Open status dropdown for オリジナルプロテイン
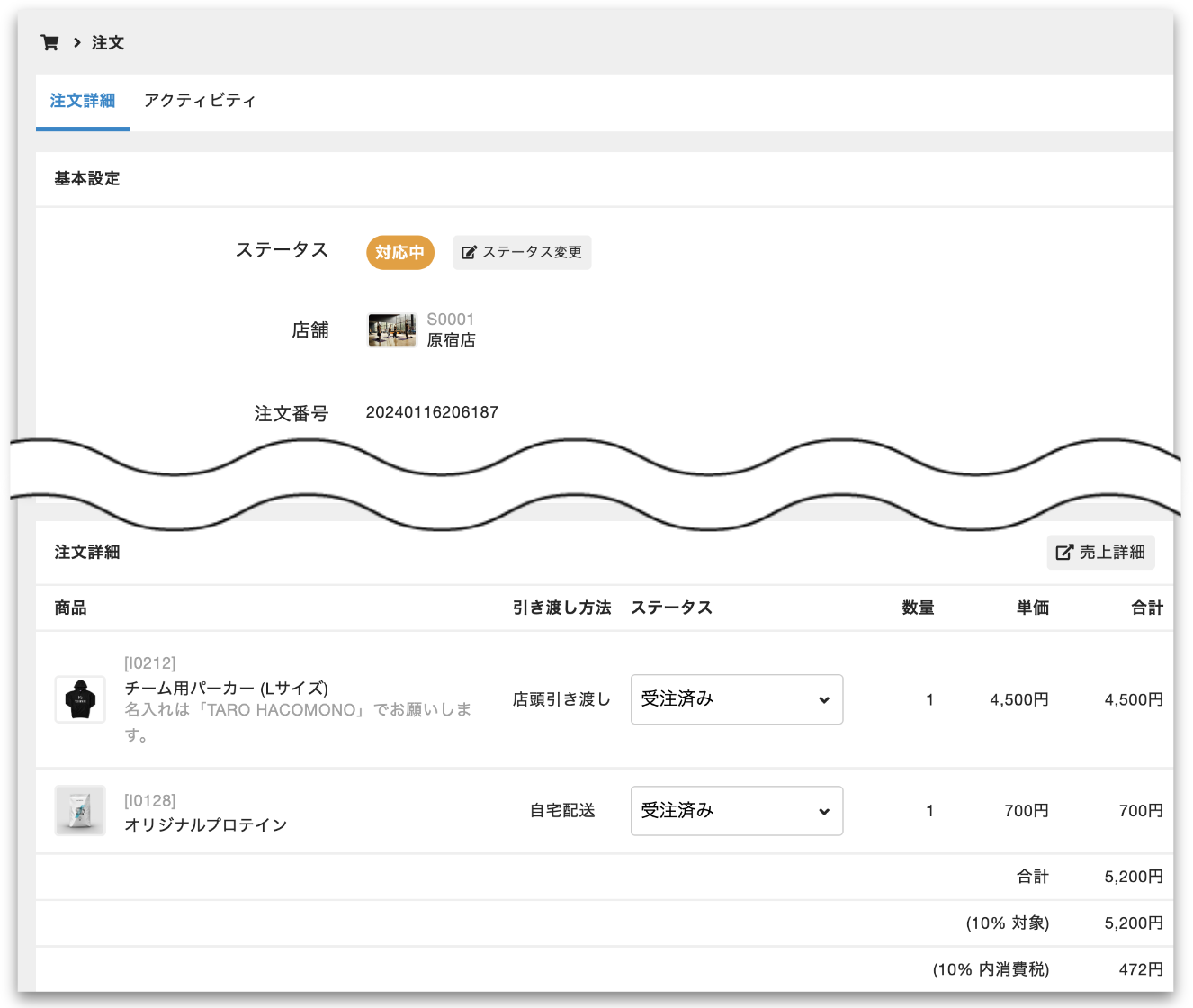 coord(736,811)
